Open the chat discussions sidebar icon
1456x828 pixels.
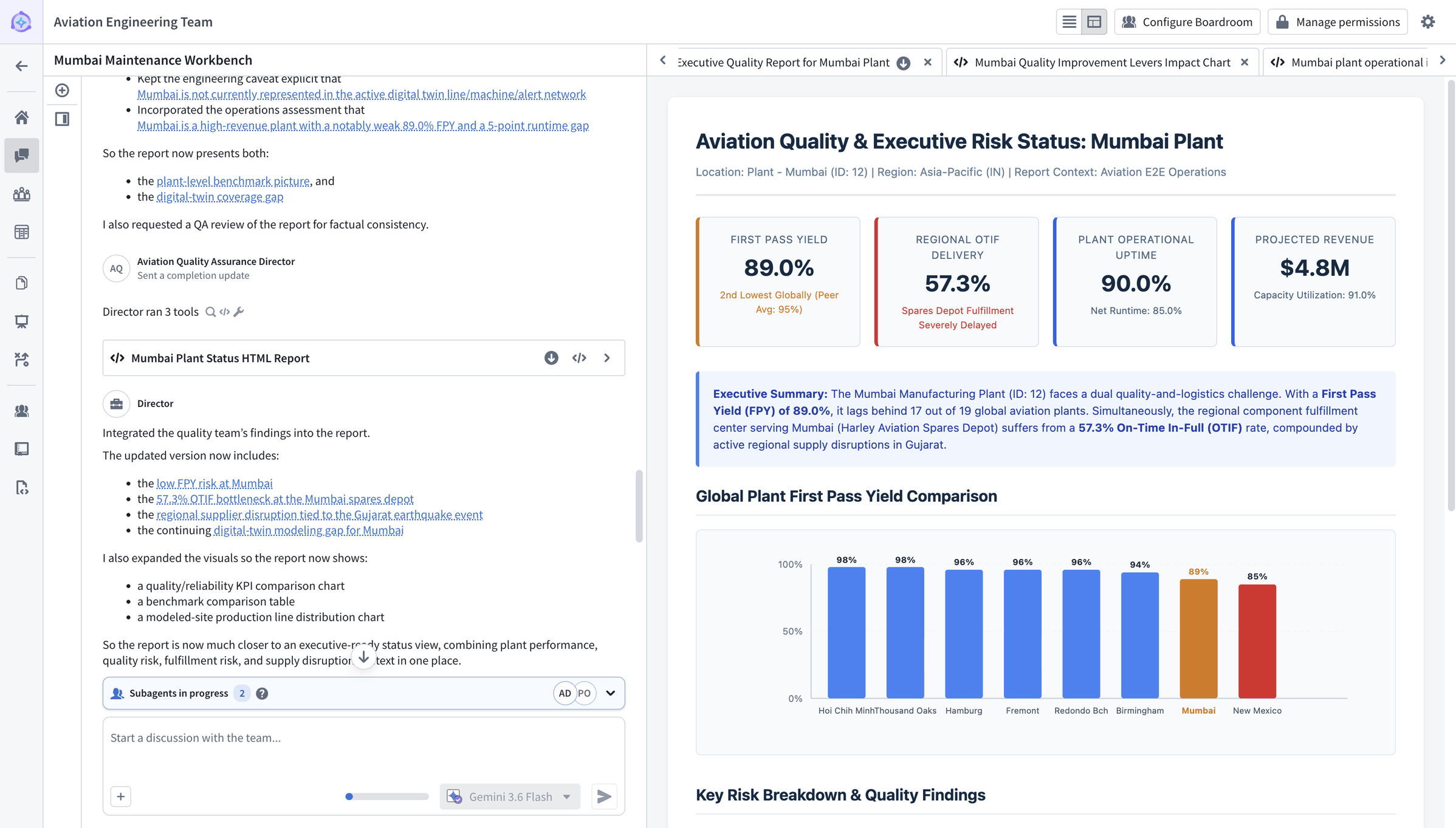tap(21, 156)
